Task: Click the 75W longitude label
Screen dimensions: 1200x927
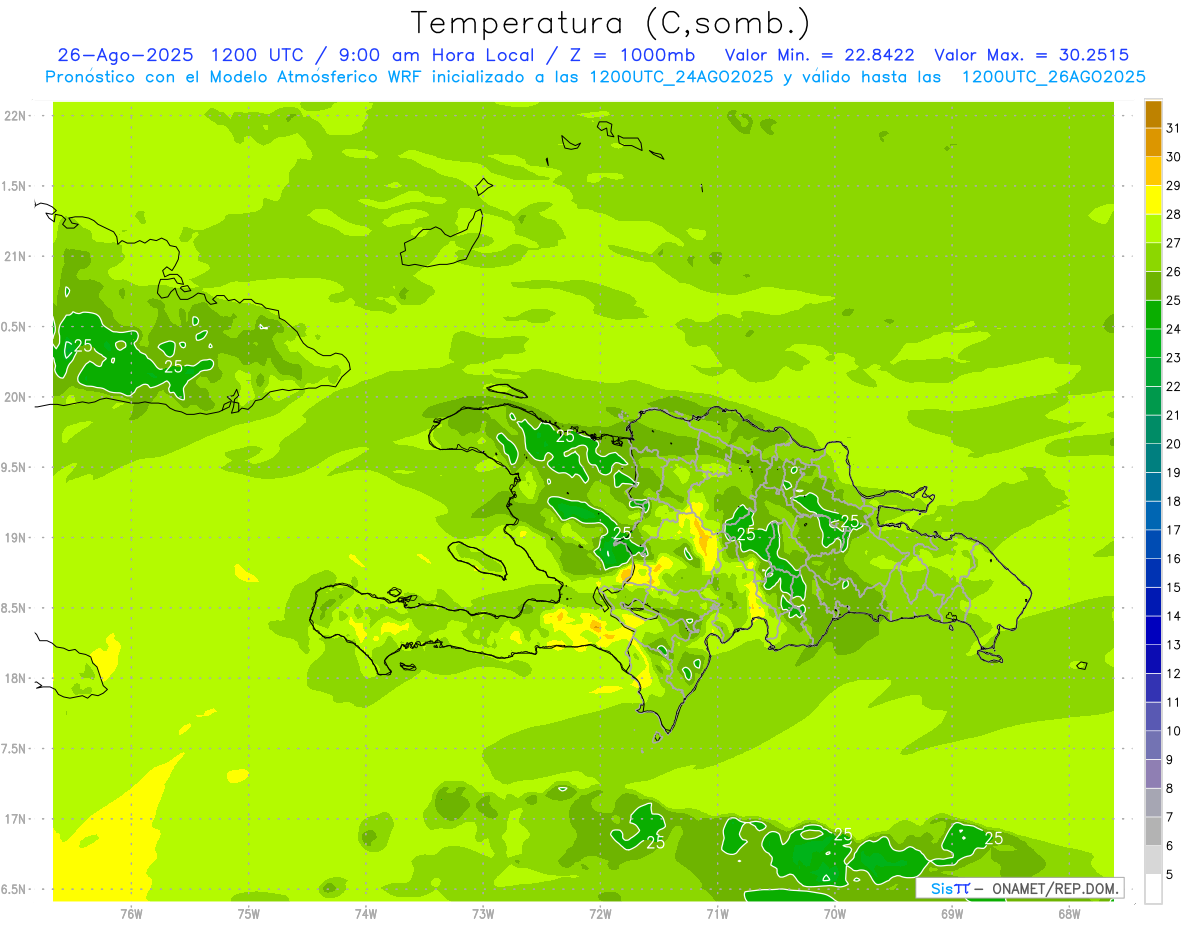Action: click(249, 913)
